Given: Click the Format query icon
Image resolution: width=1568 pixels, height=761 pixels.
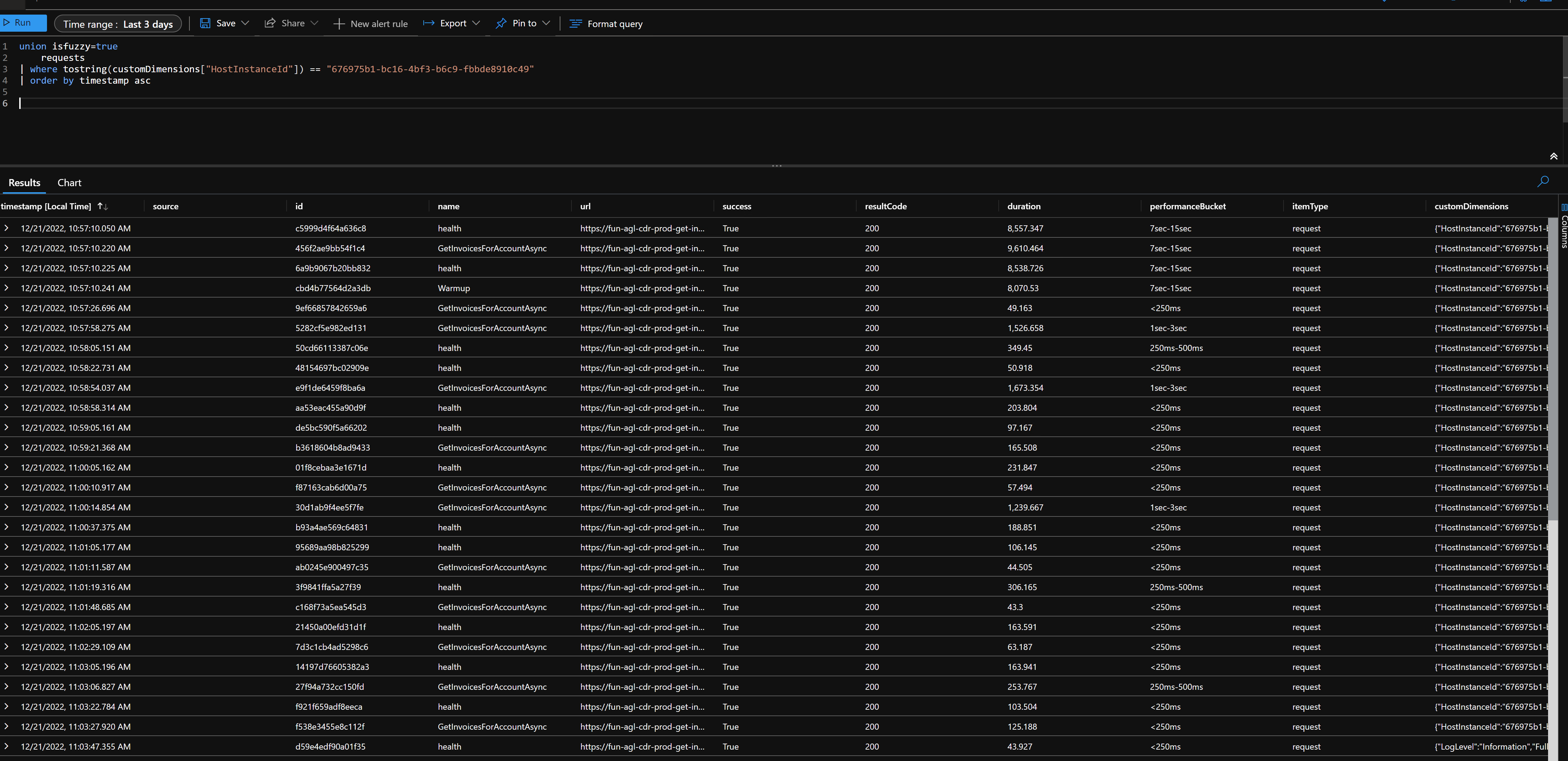Looking at the screenshot, I should tap(575, 23).
